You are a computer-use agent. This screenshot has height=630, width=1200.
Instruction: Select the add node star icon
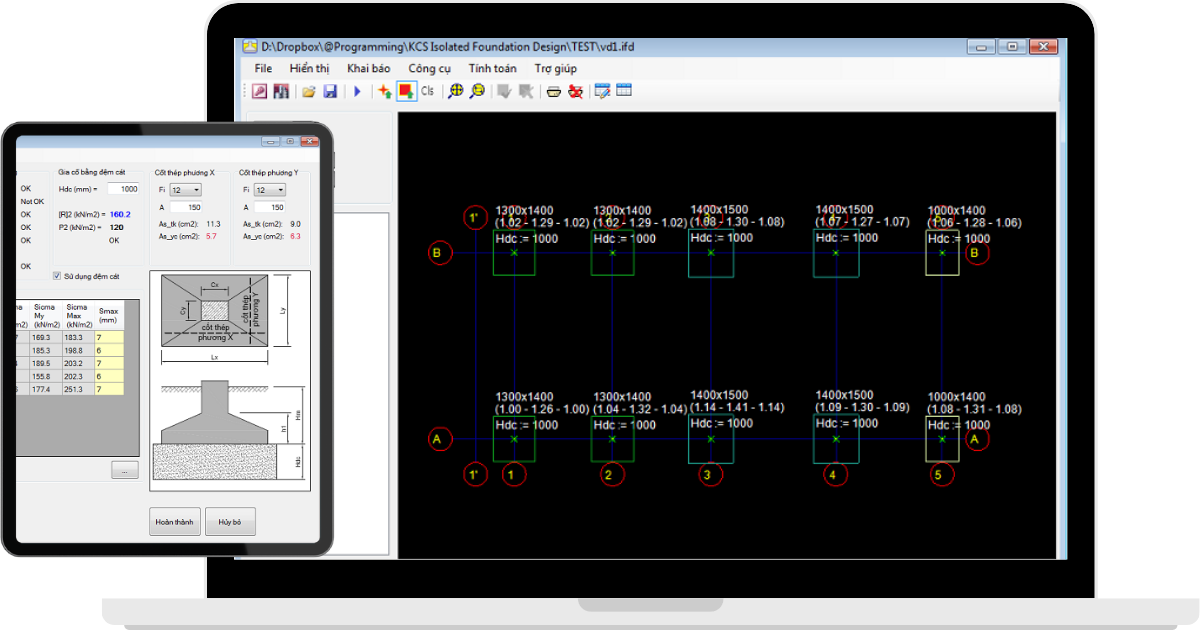(385, 91)
